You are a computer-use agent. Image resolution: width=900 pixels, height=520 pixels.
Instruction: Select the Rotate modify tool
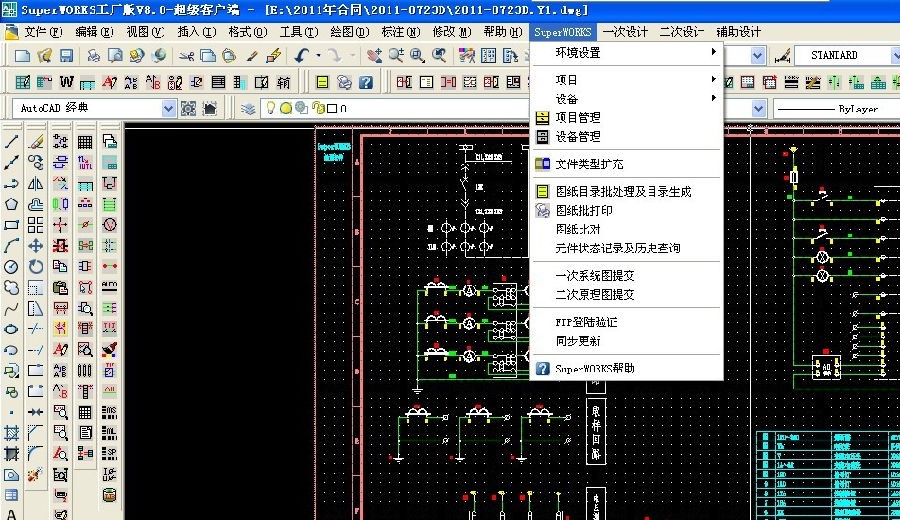36,267
